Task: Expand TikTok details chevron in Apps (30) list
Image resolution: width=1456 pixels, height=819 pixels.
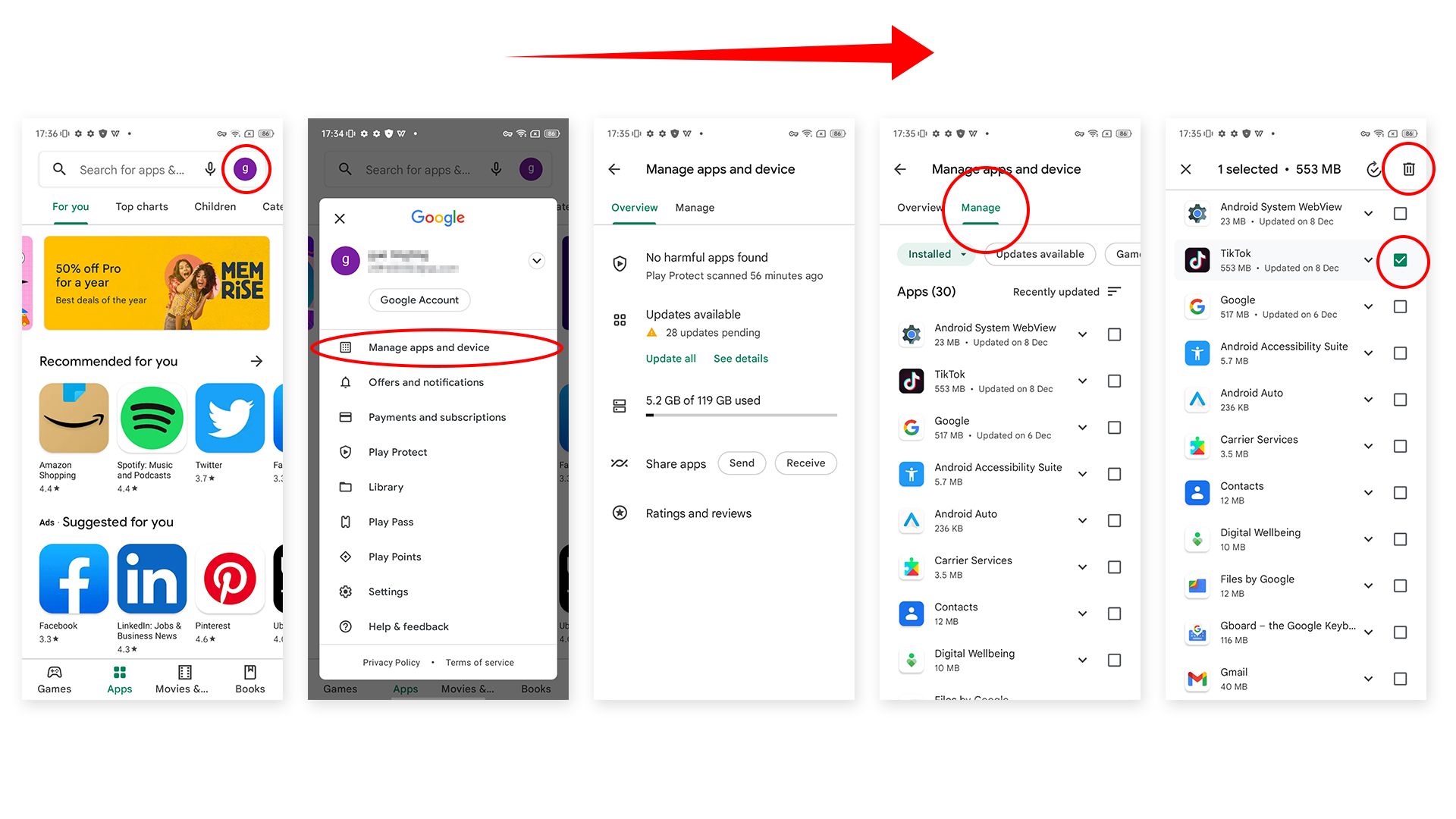Action: 1082,381
